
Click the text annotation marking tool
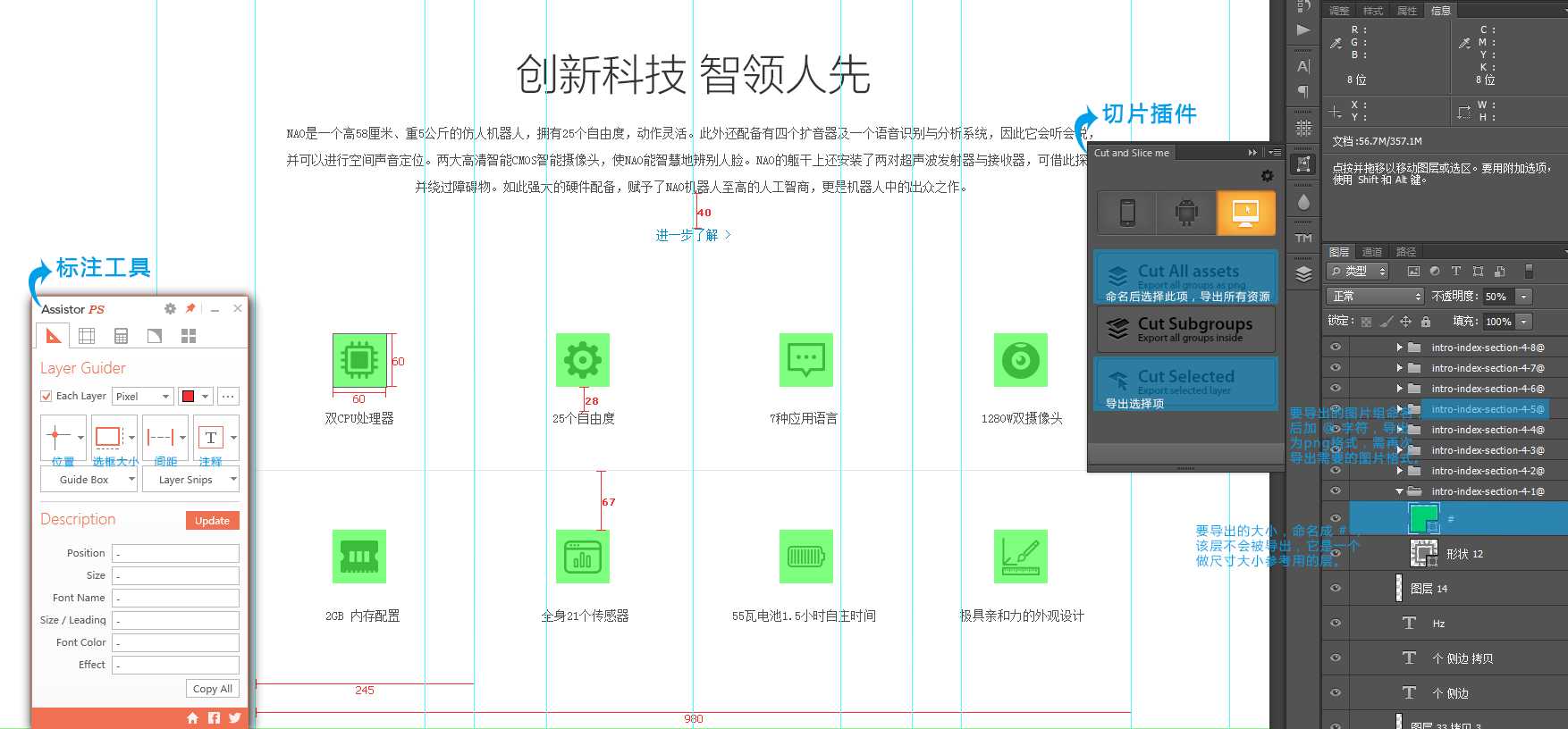(x=211, y=437)
